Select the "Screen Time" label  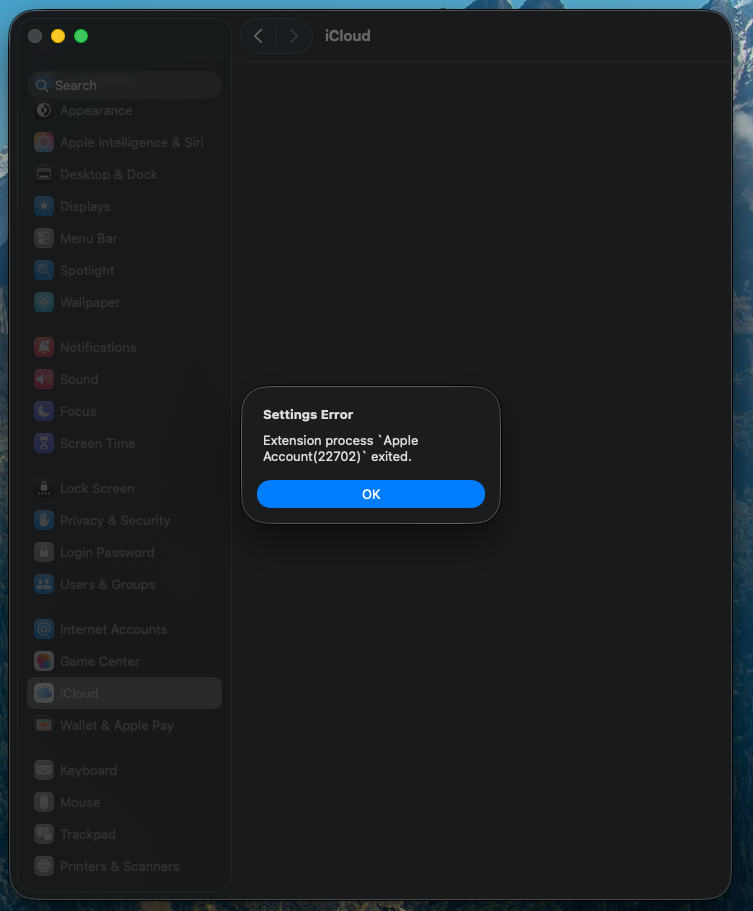[x=98, y=443]
